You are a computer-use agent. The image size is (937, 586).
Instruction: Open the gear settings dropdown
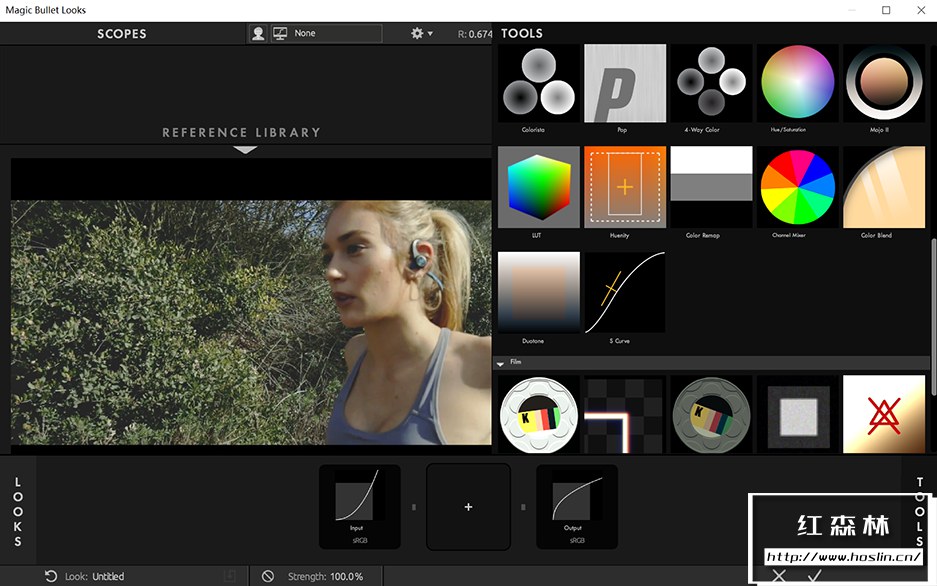point(421,33)
